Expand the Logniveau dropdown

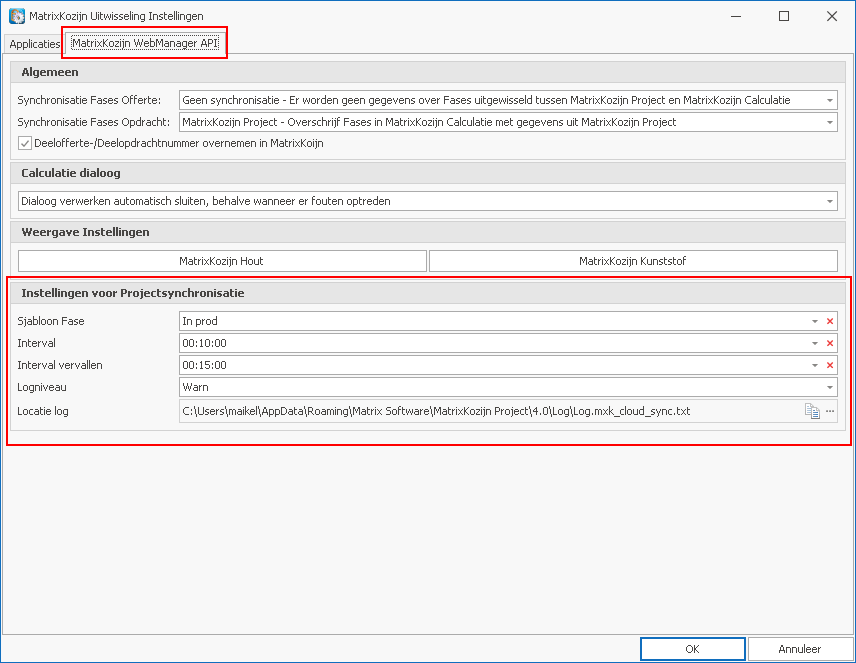pos(829,387)
